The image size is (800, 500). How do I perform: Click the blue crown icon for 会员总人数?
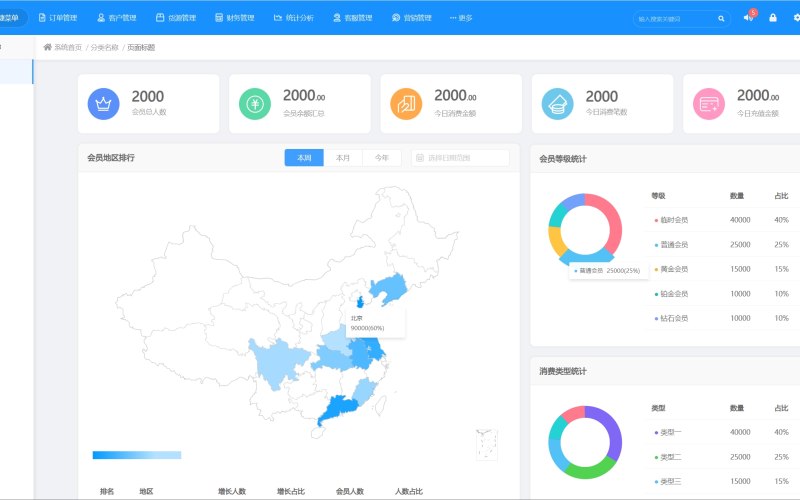pos(104,104)
